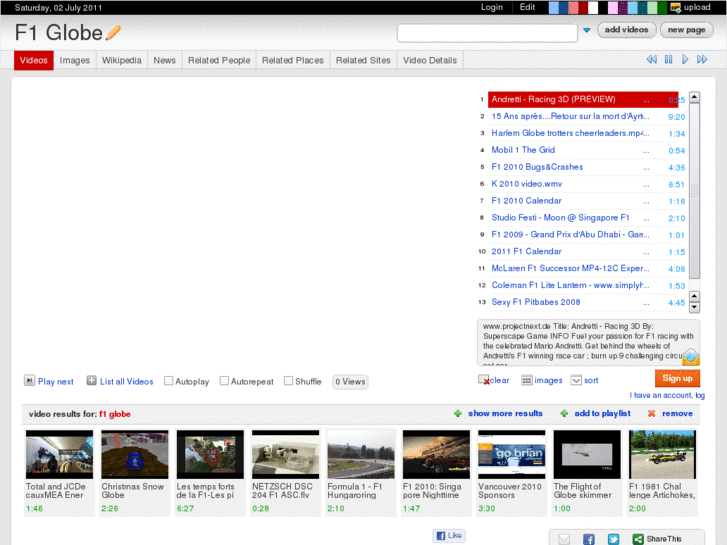Click the search input field
727x545 pixels.
487,33
